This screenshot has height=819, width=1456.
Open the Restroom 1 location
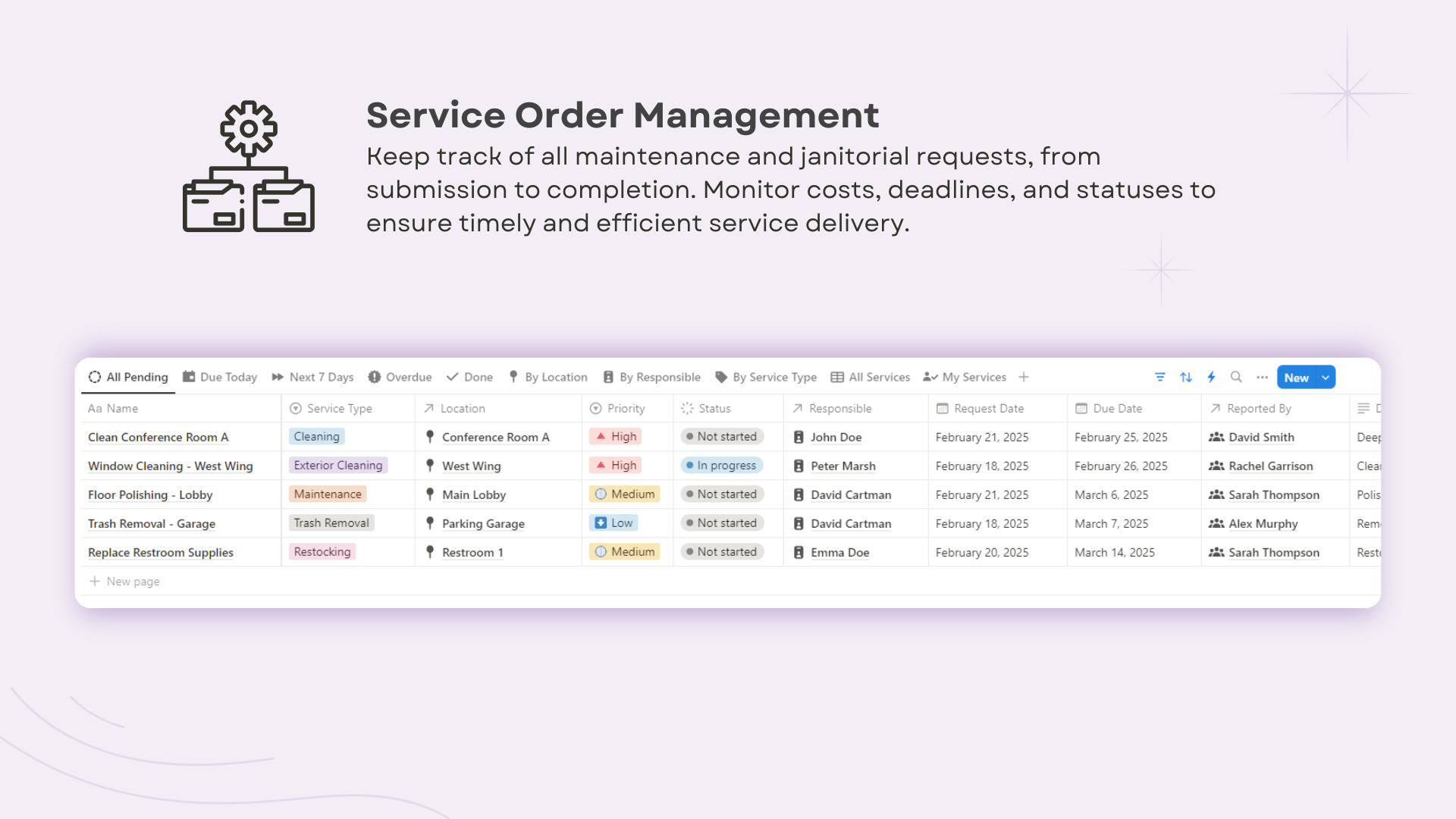coord(472,552)
